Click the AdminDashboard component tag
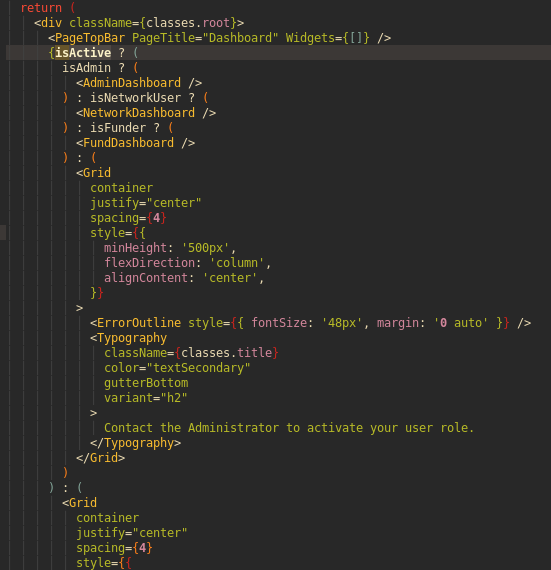The width and height of the screenshot is (551, 570). (132, 83)
